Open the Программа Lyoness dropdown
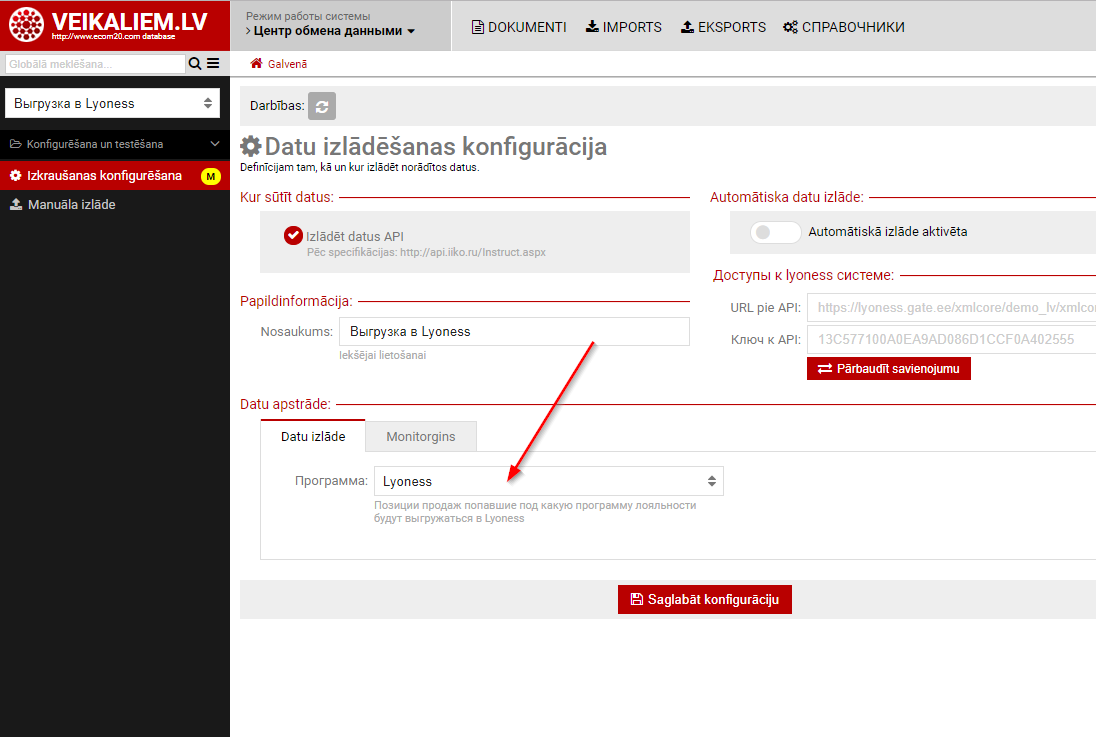Screen dimensions: 1096x737 click(548, 481)
